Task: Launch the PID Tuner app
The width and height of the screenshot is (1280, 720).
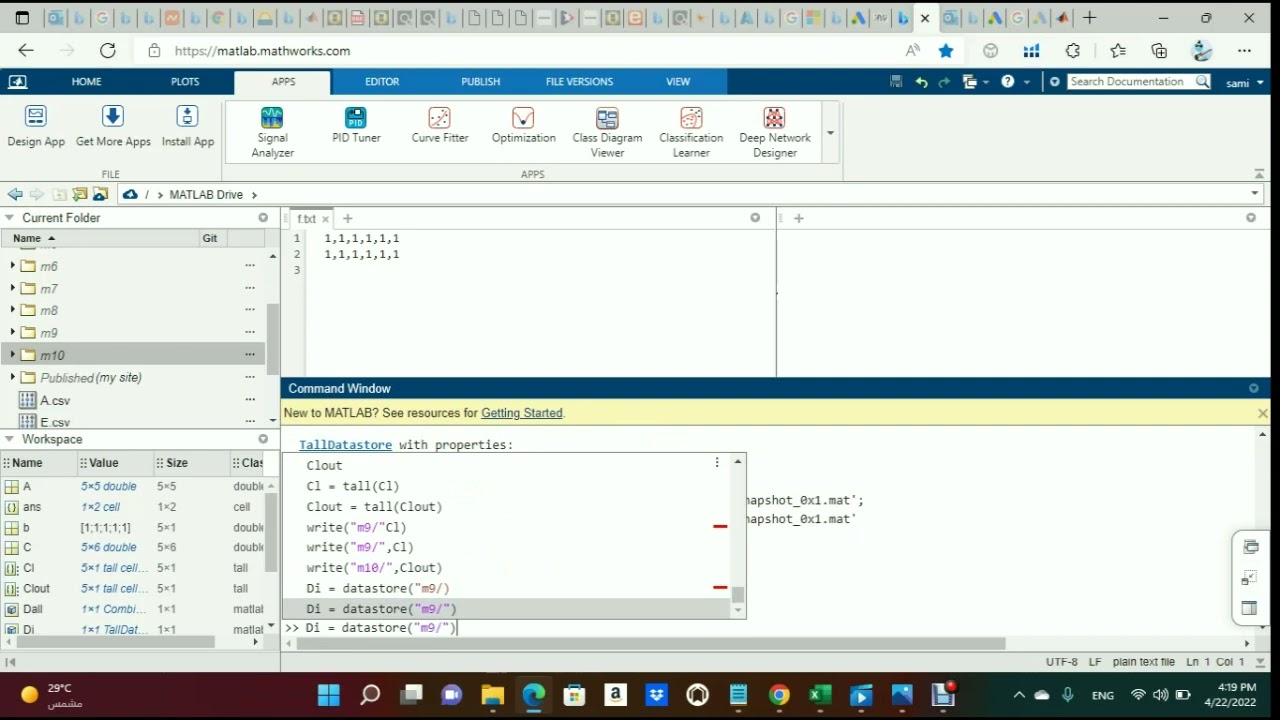Action: point(356,126)
